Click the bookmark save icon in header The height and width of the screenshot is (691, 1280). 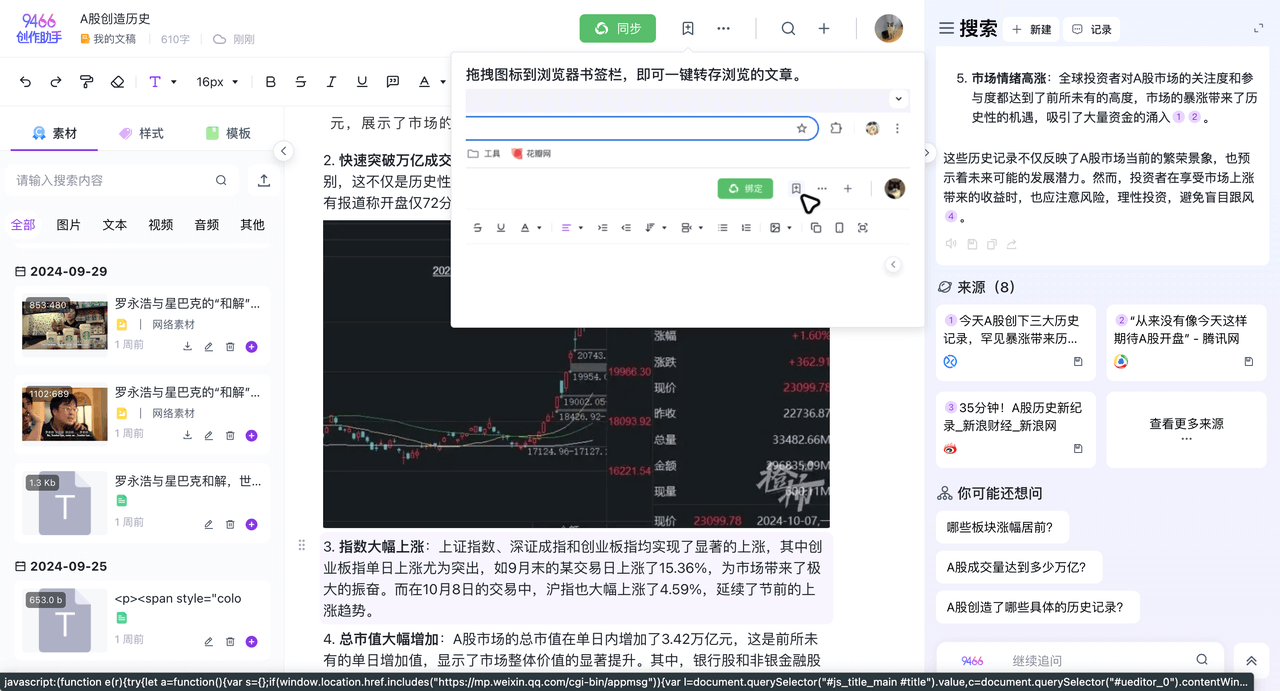(x=688, y=29)
